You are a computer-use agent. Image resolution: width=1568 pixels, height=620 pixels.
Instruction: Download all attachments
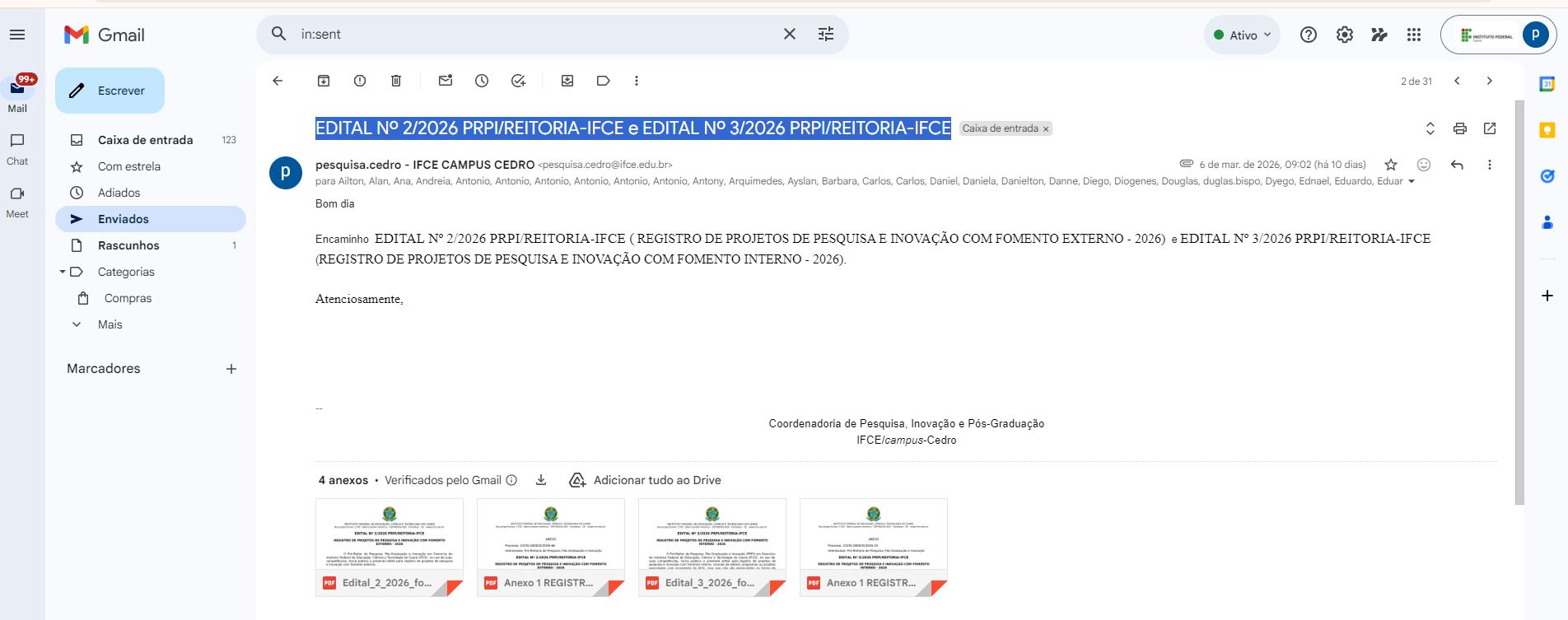pos(541,480)
